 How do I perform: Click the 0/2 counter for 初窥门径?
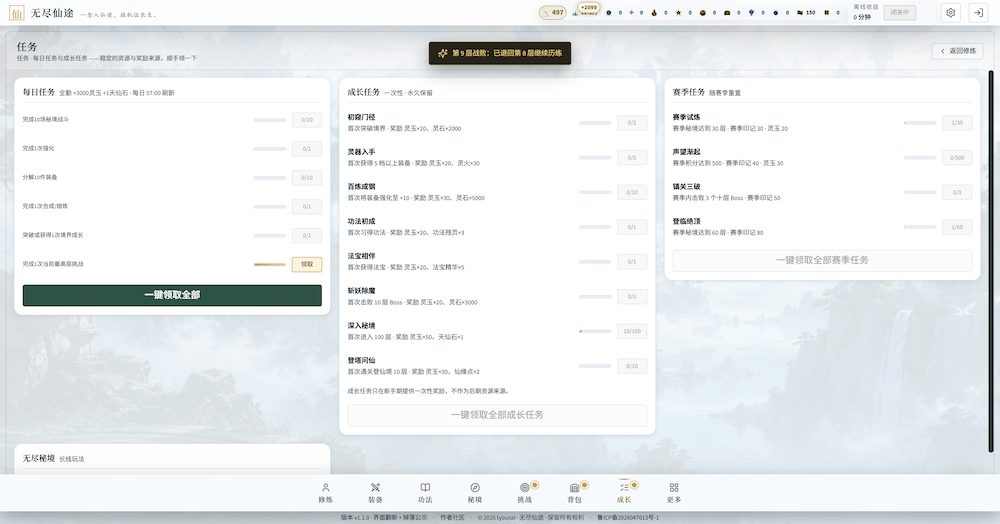(631, 122)
